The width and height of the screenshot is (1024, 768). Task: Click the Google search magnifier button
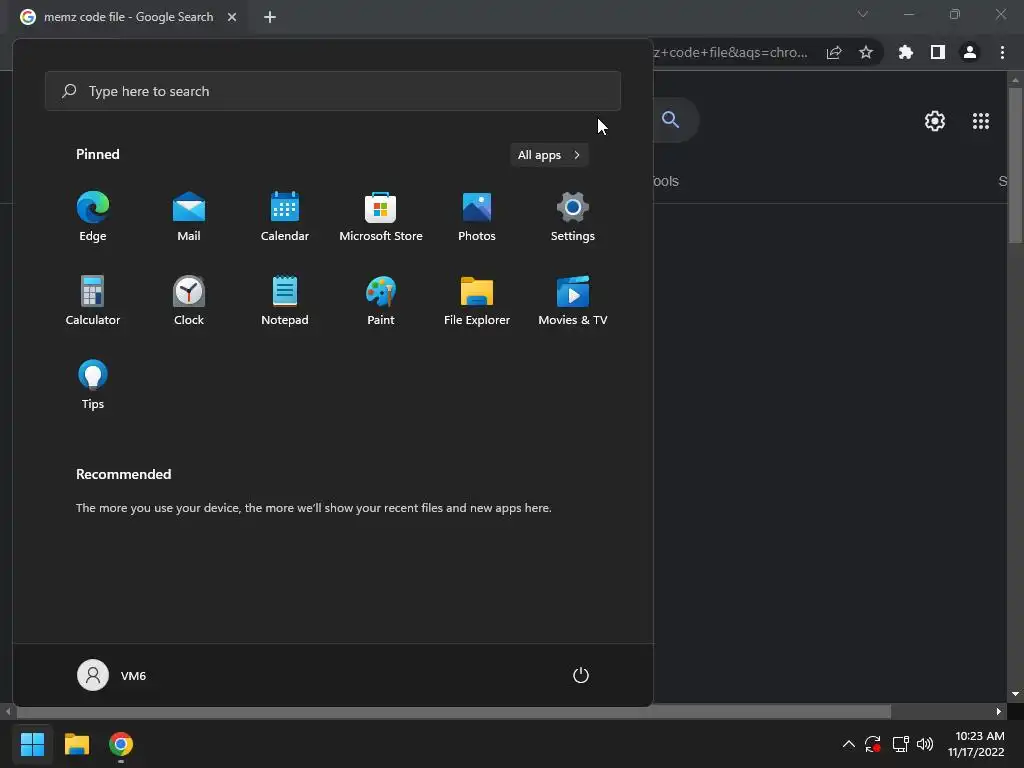coord(671,120)
